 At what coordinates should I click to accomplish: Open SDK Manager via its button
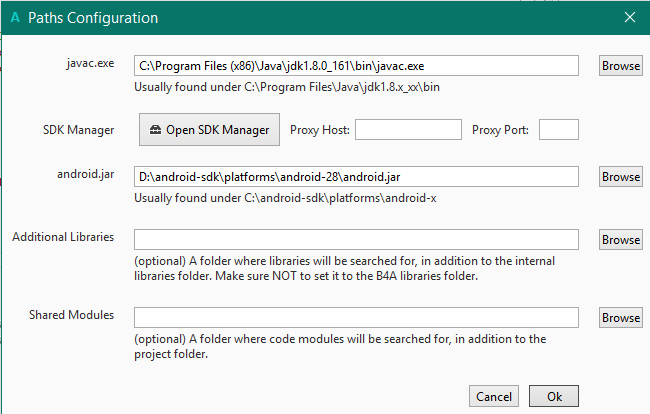tap(209, 130)
